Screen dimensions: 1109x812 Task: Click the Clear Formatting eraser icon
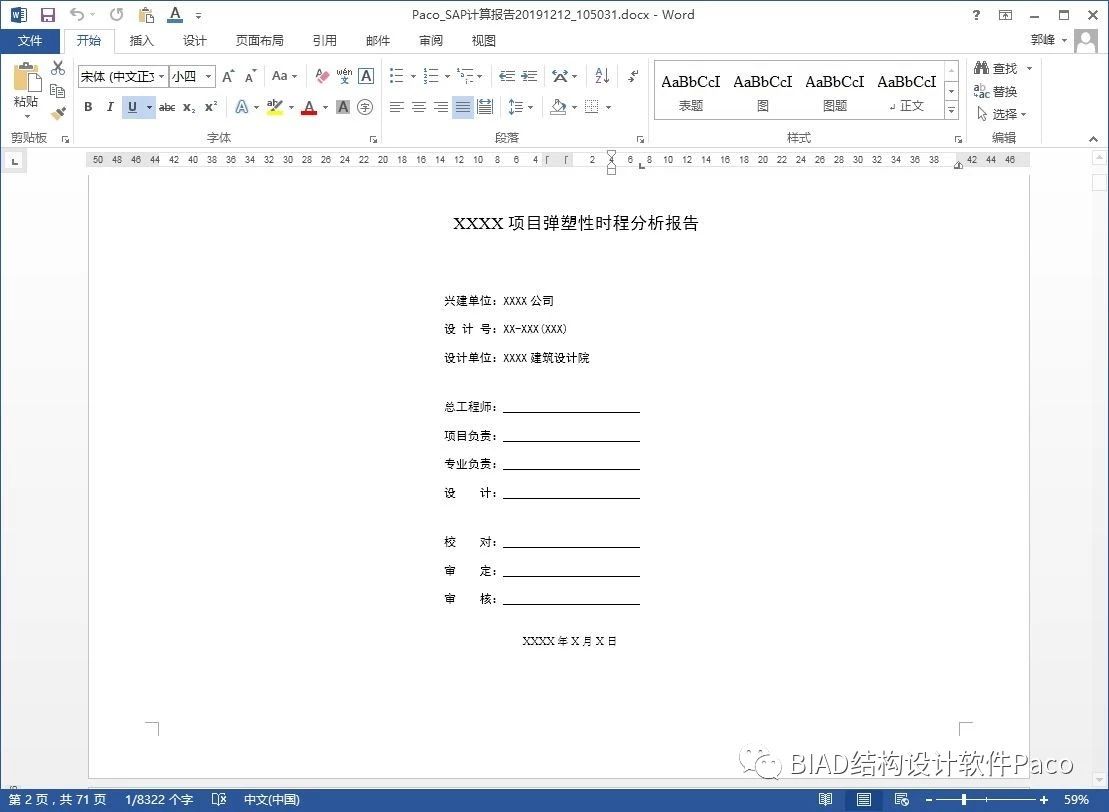click(x=322, y=76)
